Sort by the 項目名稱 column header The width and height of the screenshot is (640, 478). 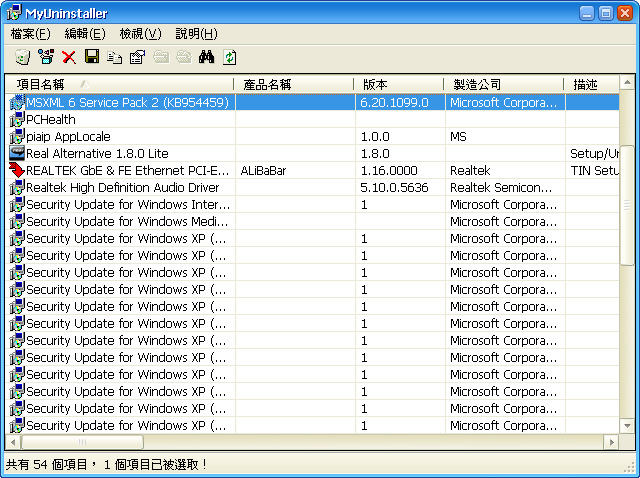(x=120, y=84)
